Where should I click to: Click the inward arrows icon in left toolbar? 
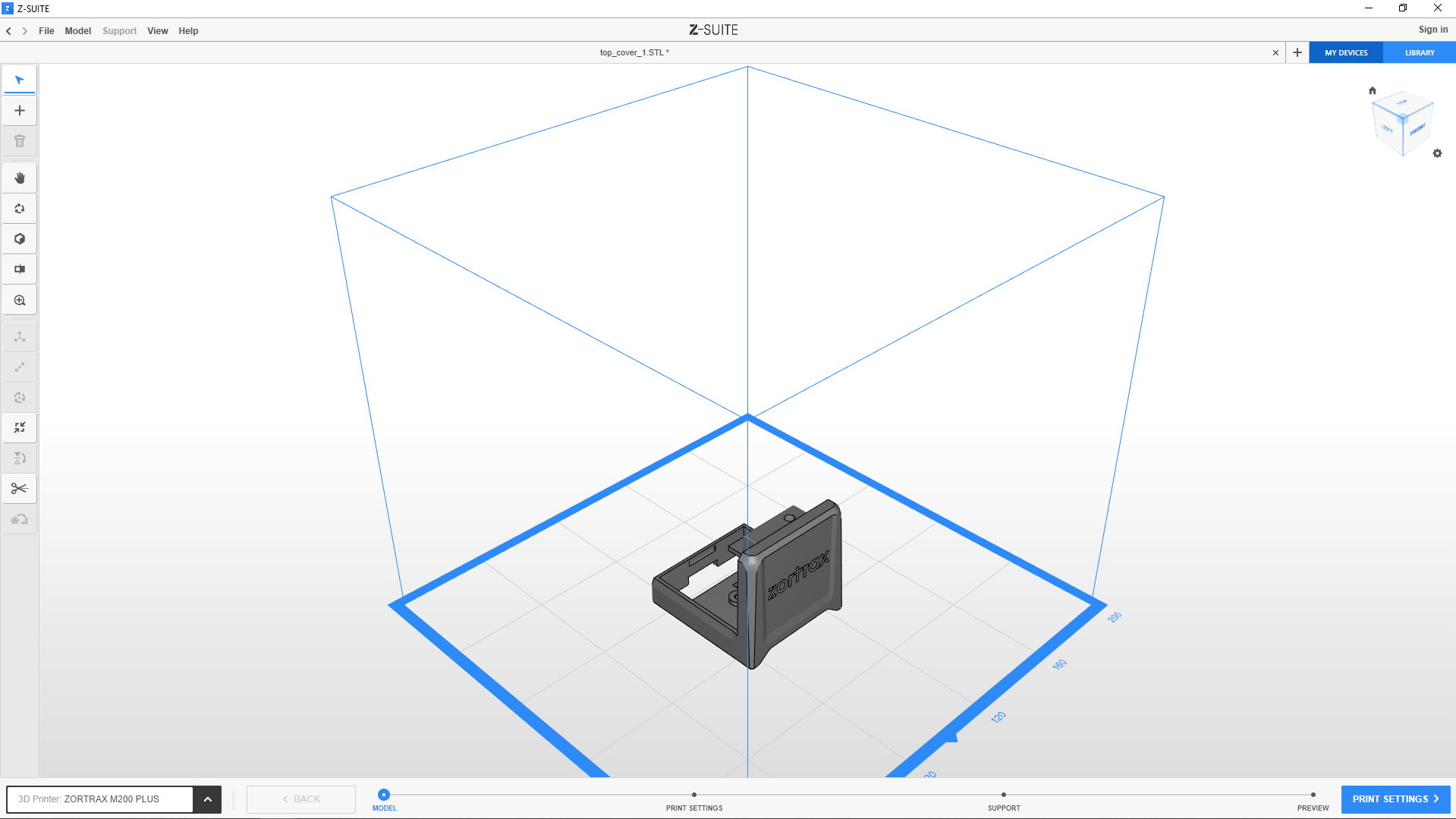[20, 428]
